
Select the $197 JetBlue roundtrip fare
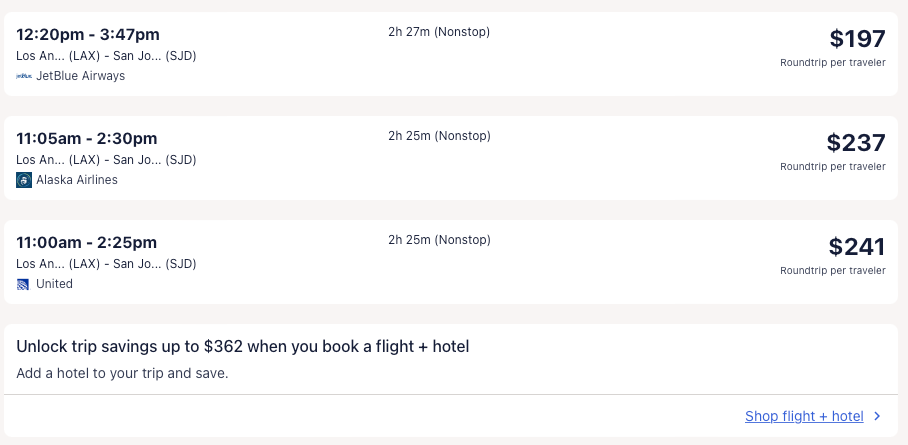click(857, 39)
